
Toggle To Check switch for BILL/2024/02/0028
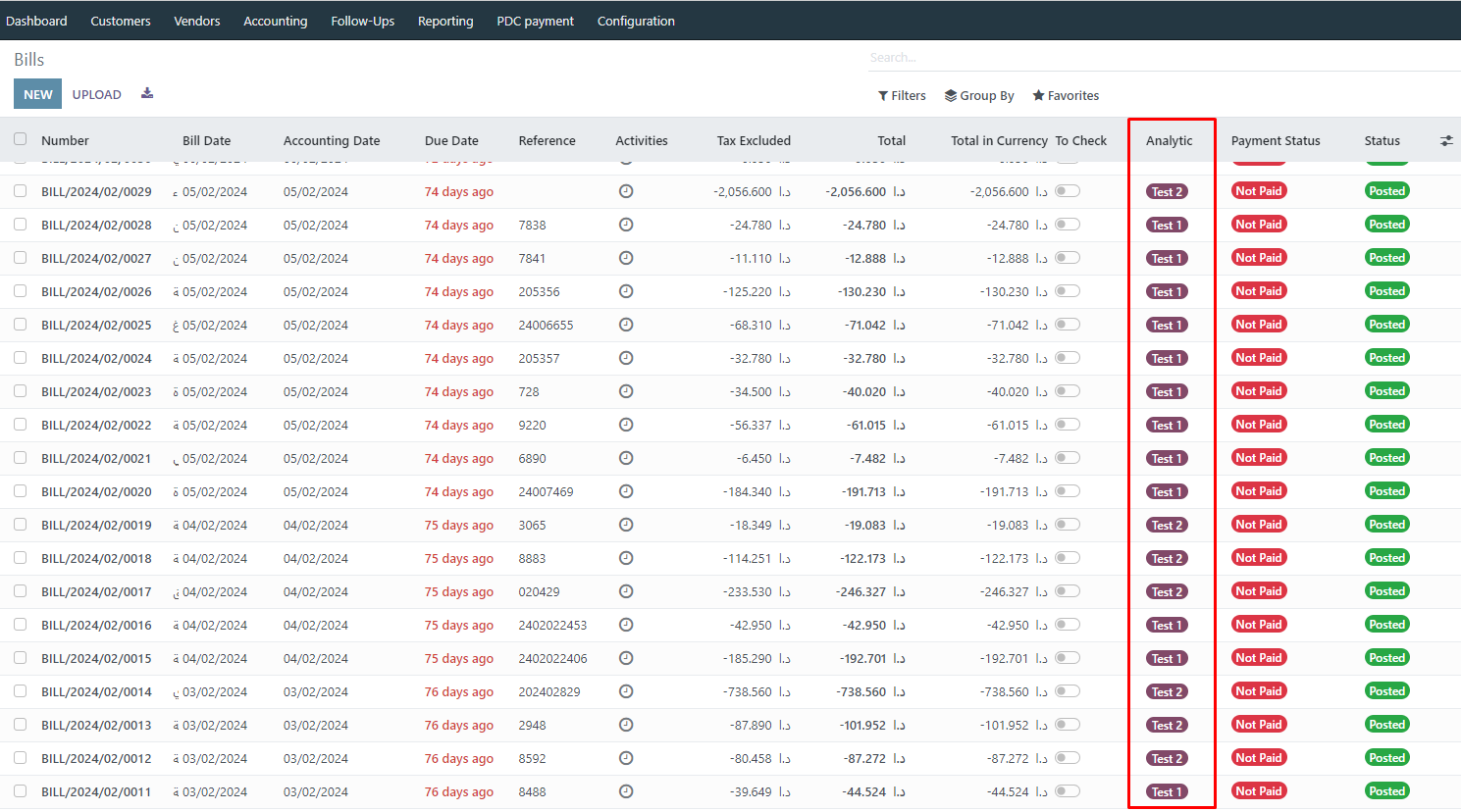point(1068,225)
